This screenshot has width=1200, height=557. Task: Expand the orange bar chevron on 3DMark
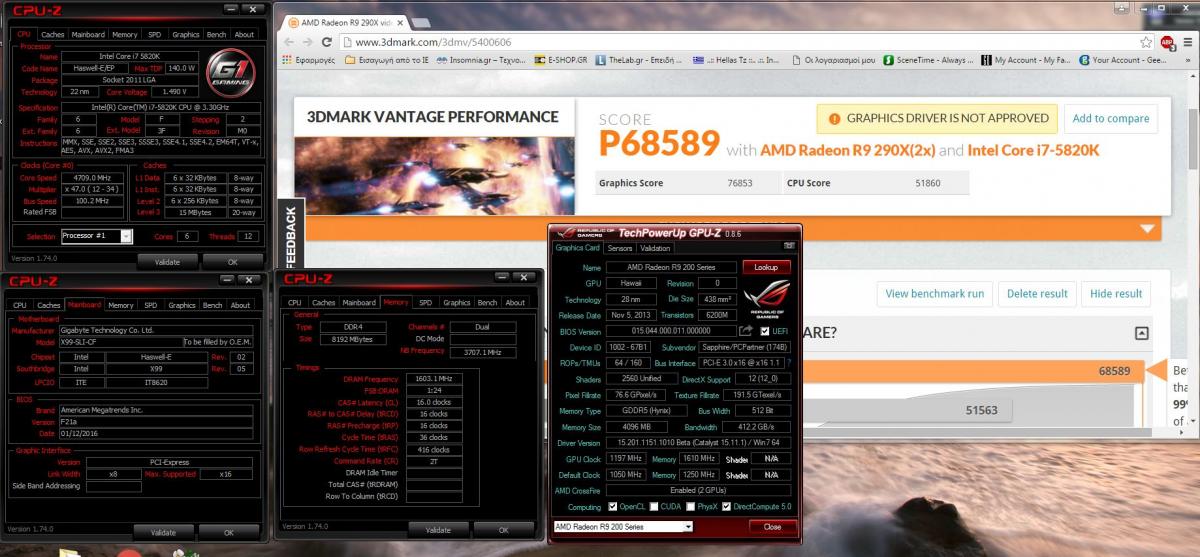click(x=1148, y=228)
